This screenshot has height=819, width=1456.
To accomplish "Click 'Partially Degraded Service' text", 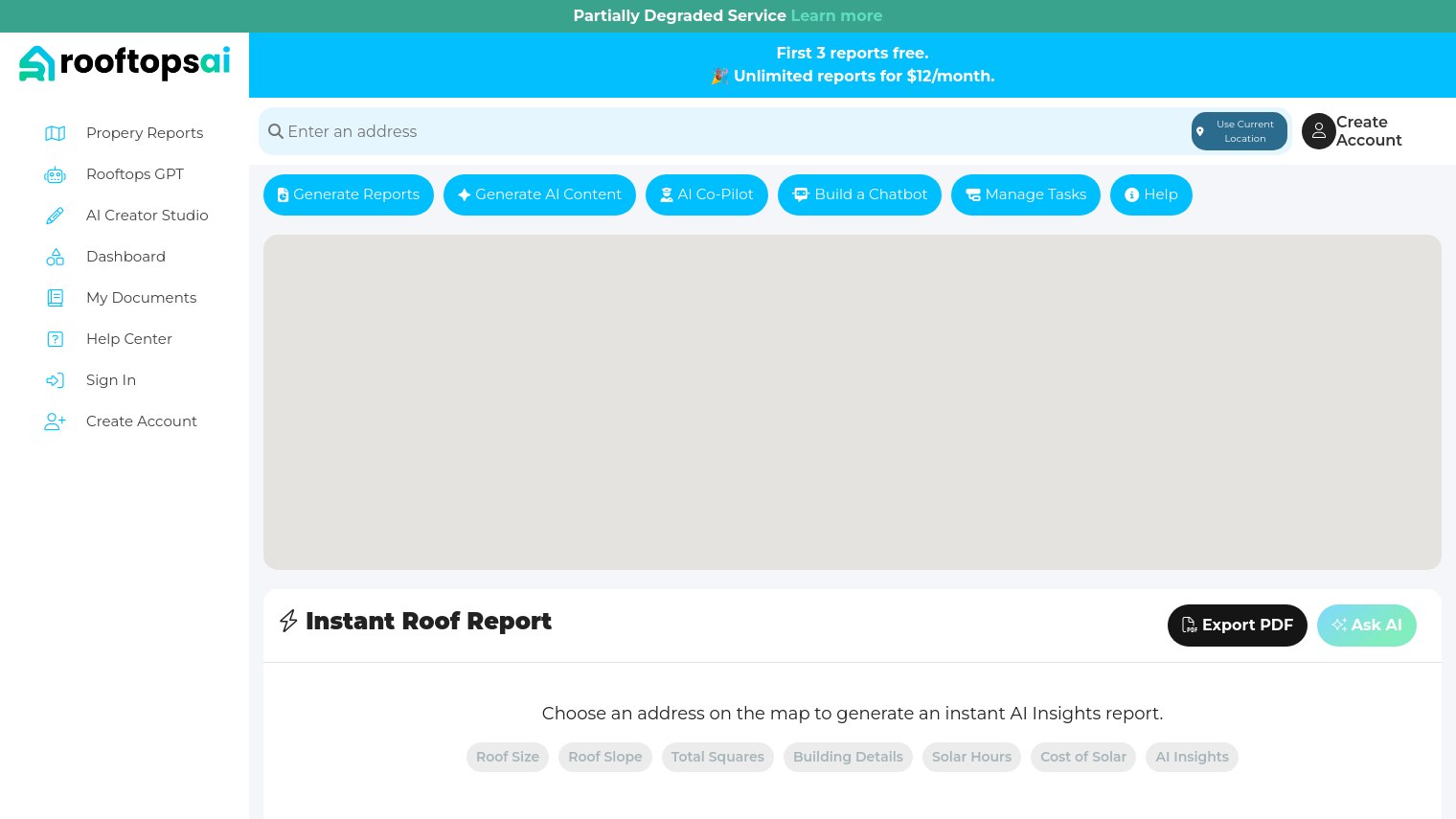I will coord(679,15).
